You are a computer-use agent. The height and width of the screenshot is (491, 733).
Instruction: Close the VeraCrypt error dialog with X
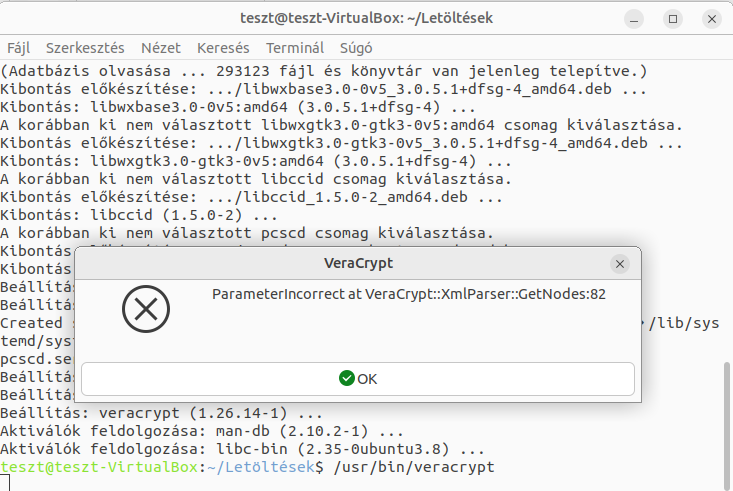tap(620, 264)
